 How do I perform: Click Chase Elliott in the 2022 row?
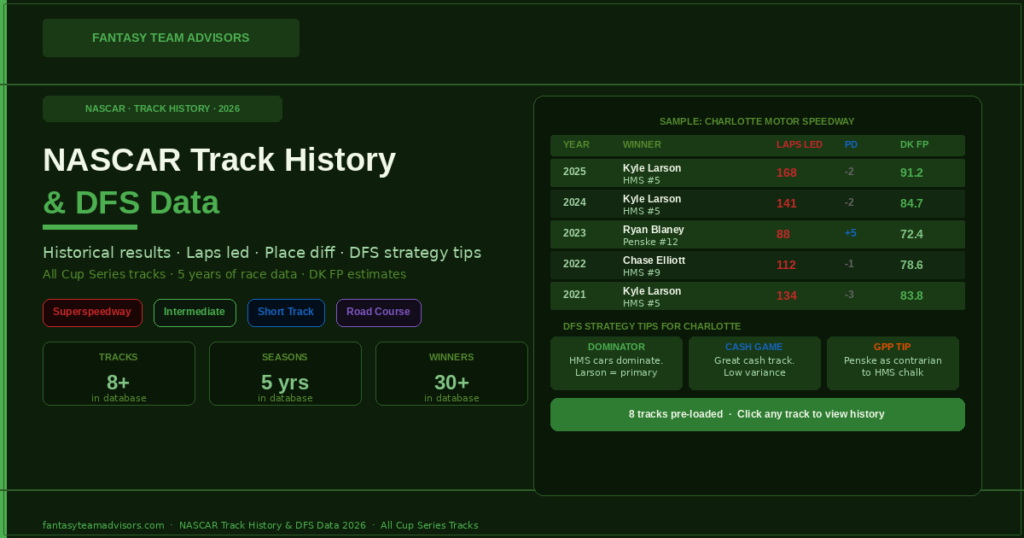click(x=654, y=261)
